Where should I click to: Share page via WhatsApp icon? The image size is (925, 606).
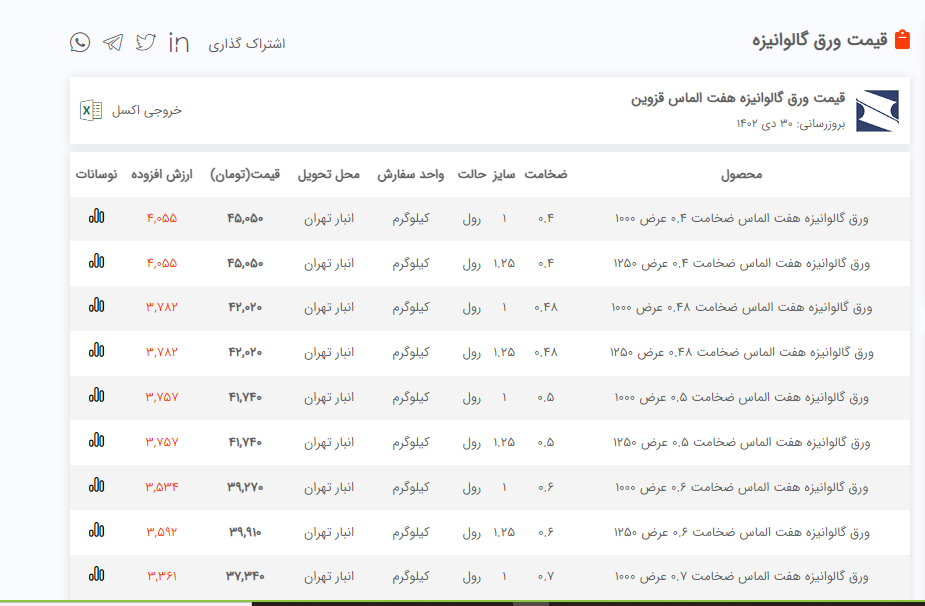tap(80, 42)
